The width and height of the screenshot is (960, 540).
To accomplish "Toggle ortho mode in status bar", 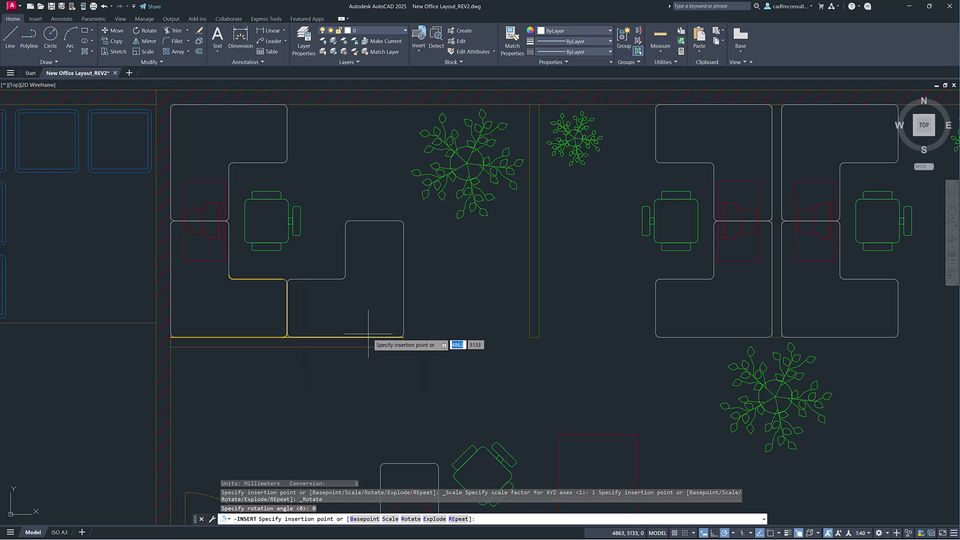I will (x=714, y=533).
